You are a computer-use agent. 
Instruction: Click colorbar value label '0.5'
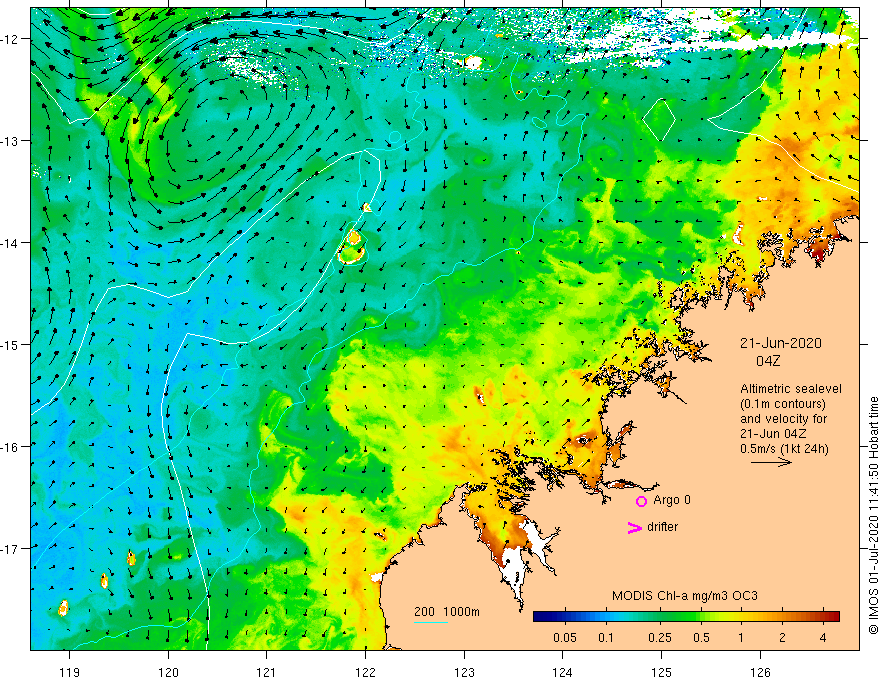(701, 638)
